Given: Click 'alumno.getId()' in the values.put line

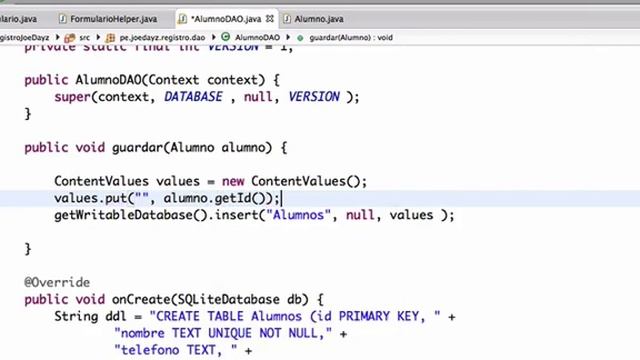Looking at the screenshot, I should pos(214,198).
